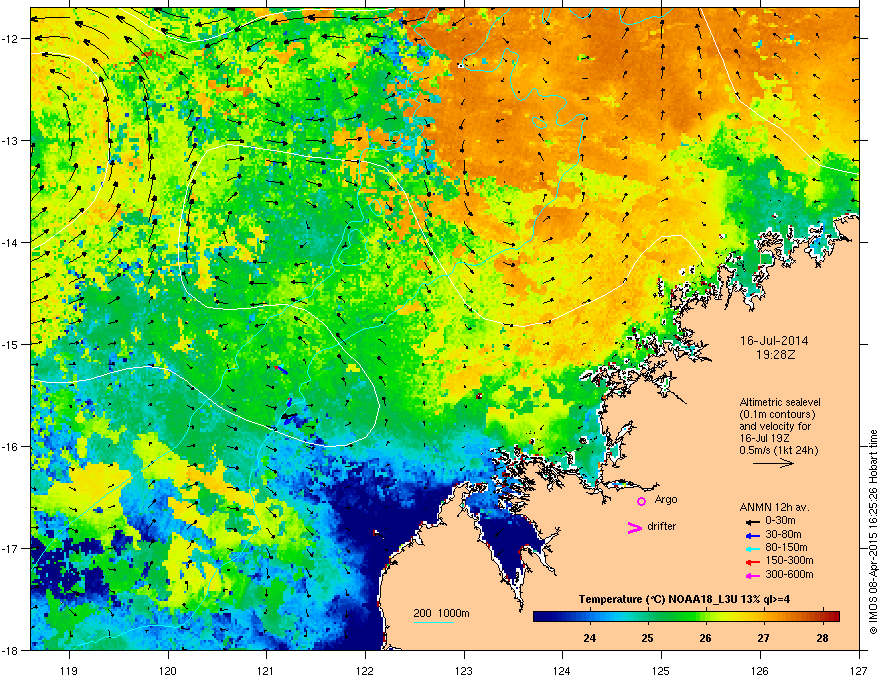Click the red 150-300m legend arrow
This screenshot has width=880, height=680.
[x=752, y=561]
